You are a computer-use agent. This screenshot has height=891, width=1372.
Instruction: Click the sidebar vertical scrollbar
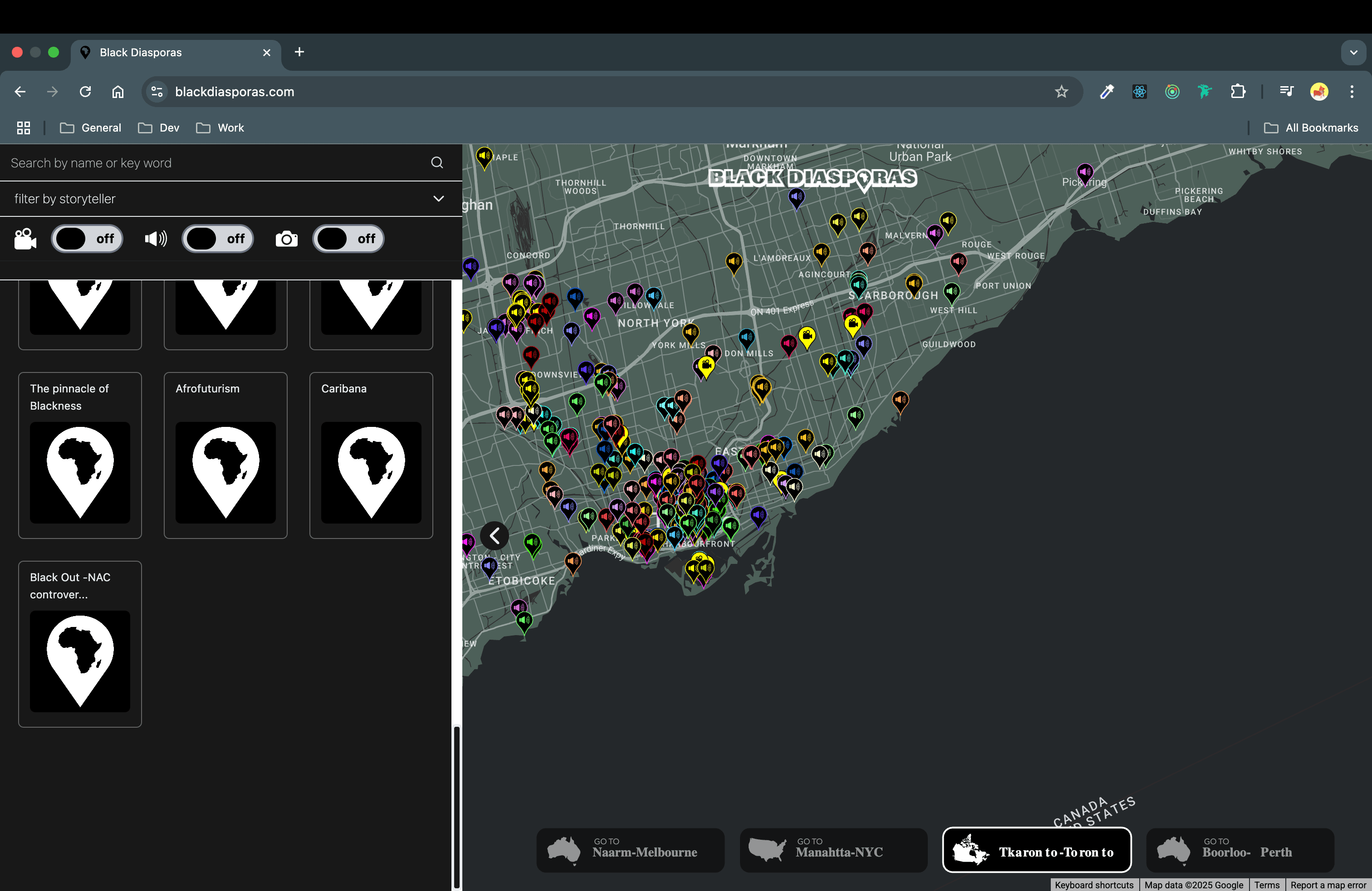click(456, 807)
